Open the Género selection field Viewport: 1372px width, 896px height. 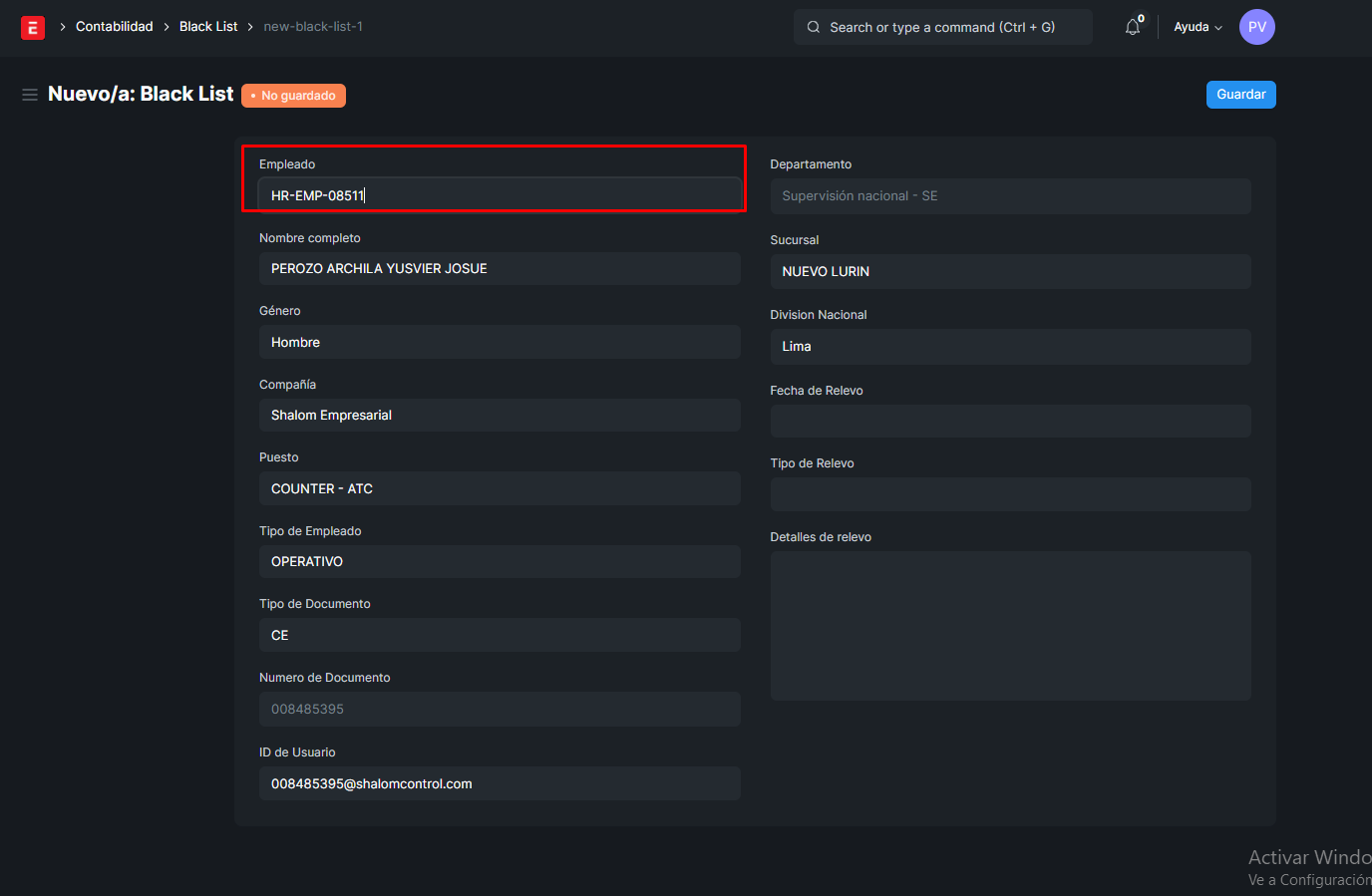coord(499,342)
